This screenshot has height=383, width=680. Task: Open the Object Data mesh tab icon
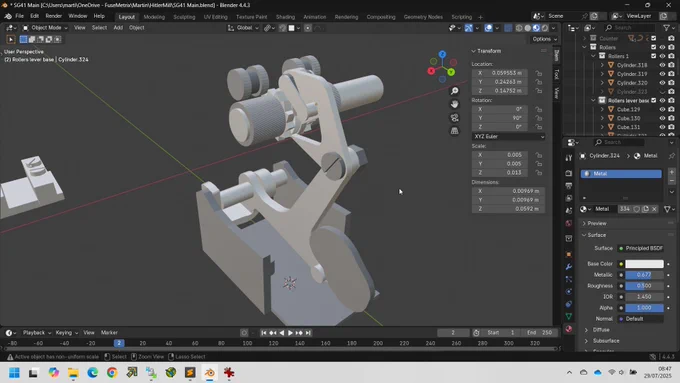569,316
